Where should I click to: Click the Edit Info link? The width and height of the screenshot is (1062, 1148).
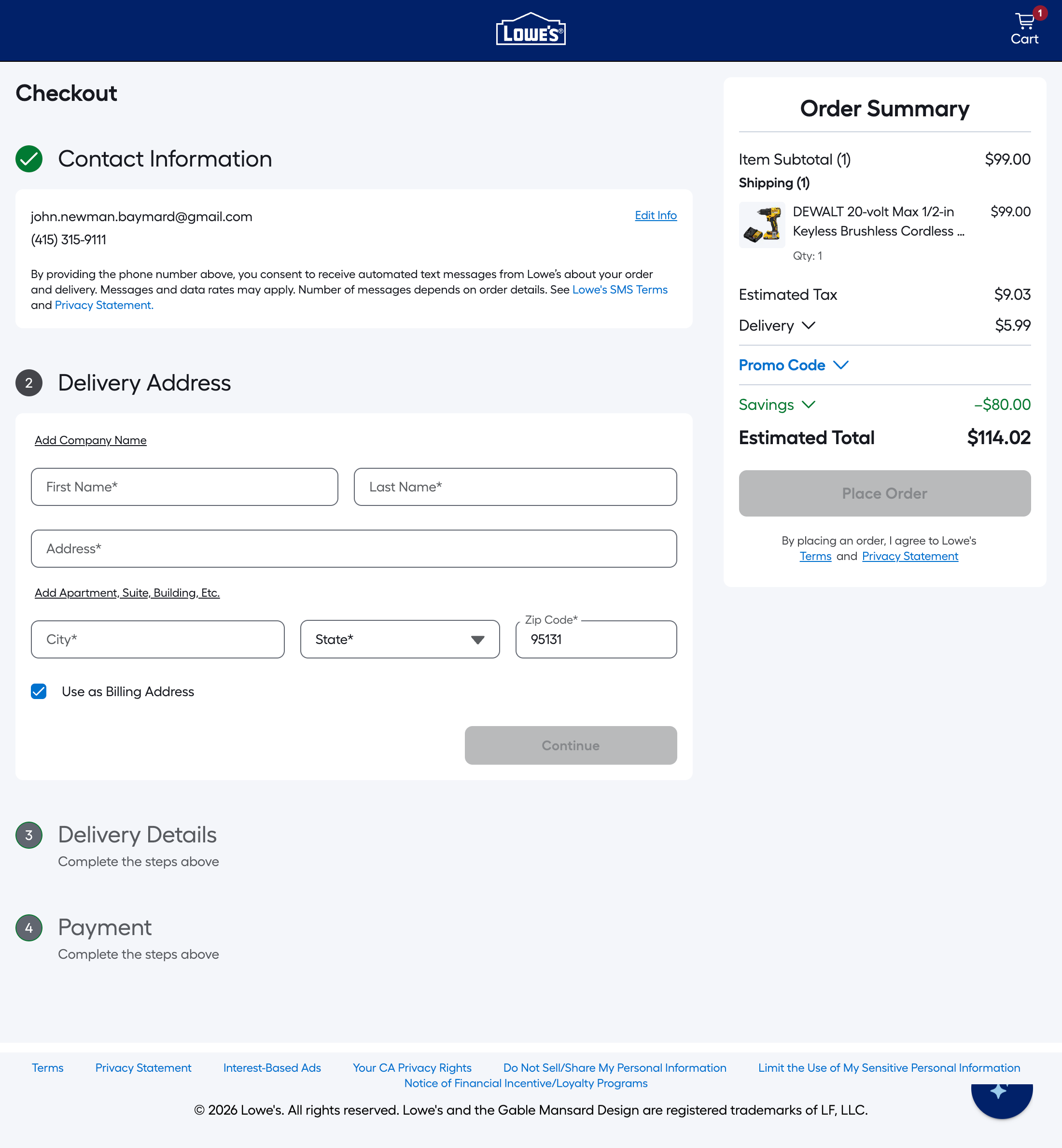coord(656,215)
